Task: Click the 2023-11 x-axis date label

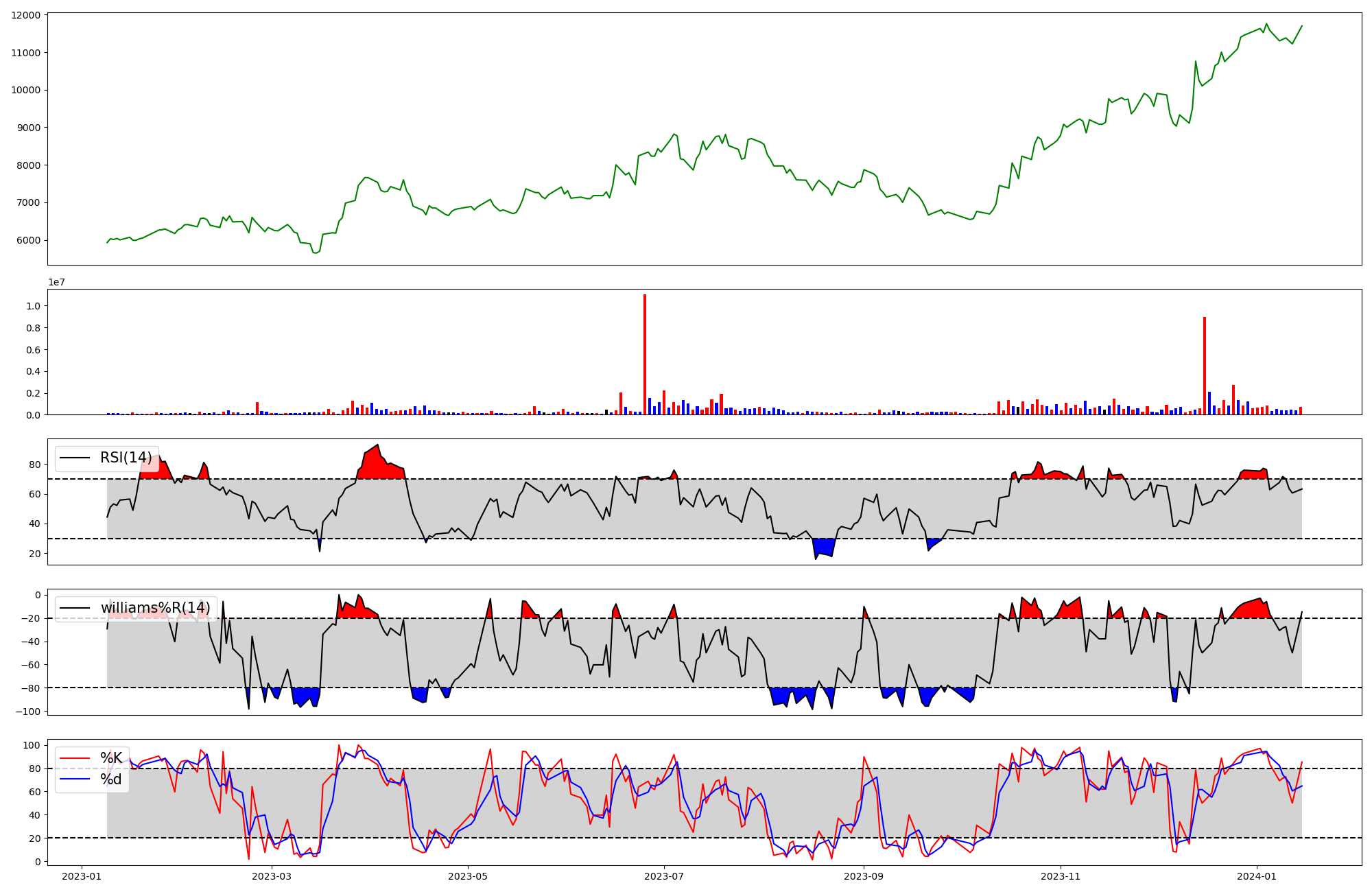Action: tap(1061, 876)
